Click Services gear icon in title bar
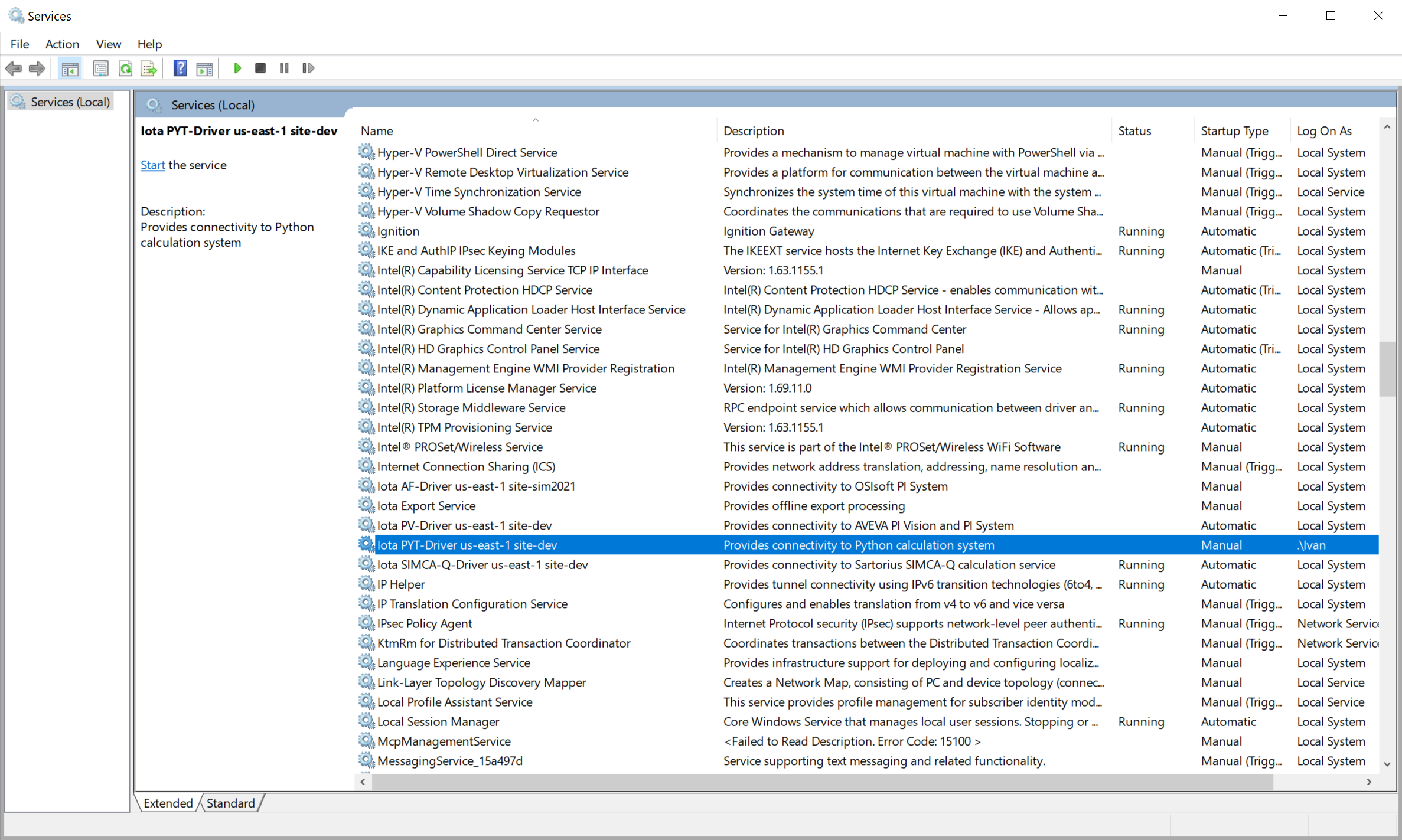The image size is (1402, 840). click(x=16, y=15)
